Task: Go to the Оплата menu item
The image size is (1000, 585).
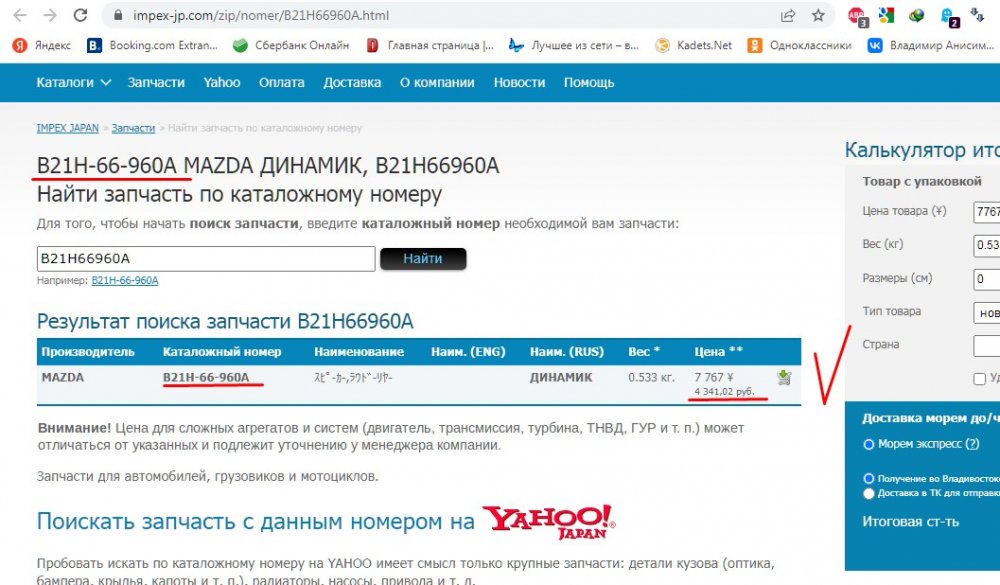Action: tap(281, 82)
